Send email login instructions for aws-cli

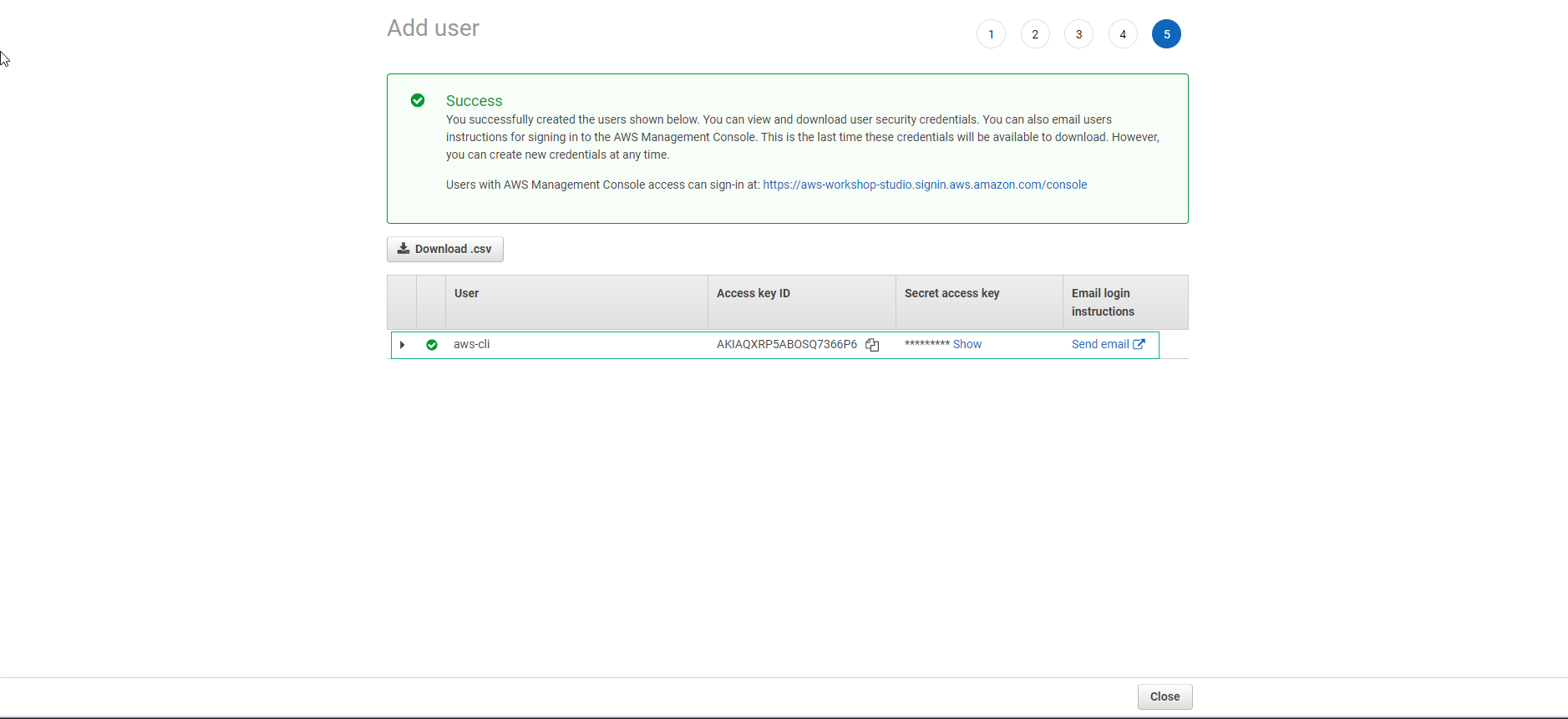tap(1108, 344)
